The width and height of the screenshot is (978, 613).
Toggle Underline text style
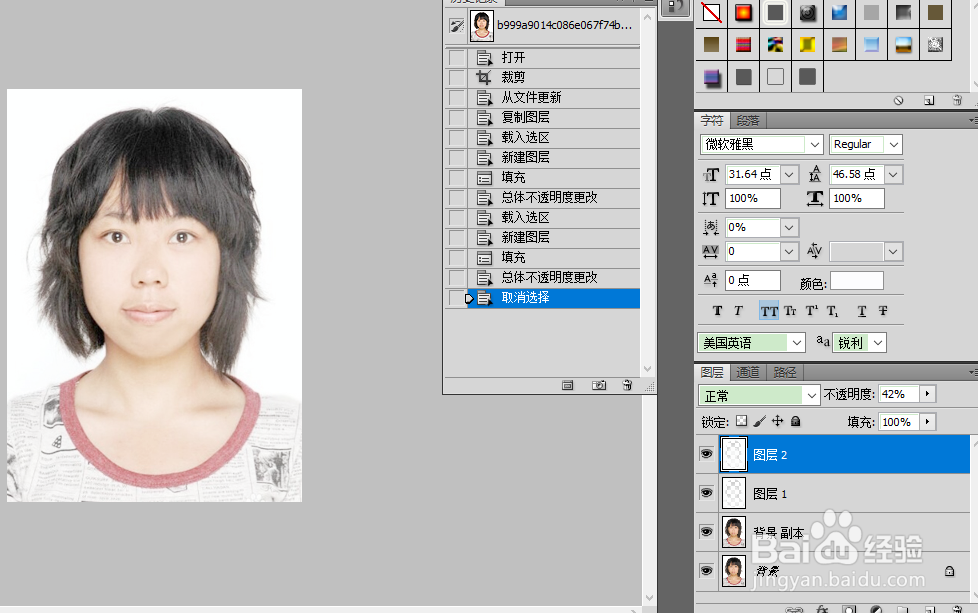coord(861,311)
